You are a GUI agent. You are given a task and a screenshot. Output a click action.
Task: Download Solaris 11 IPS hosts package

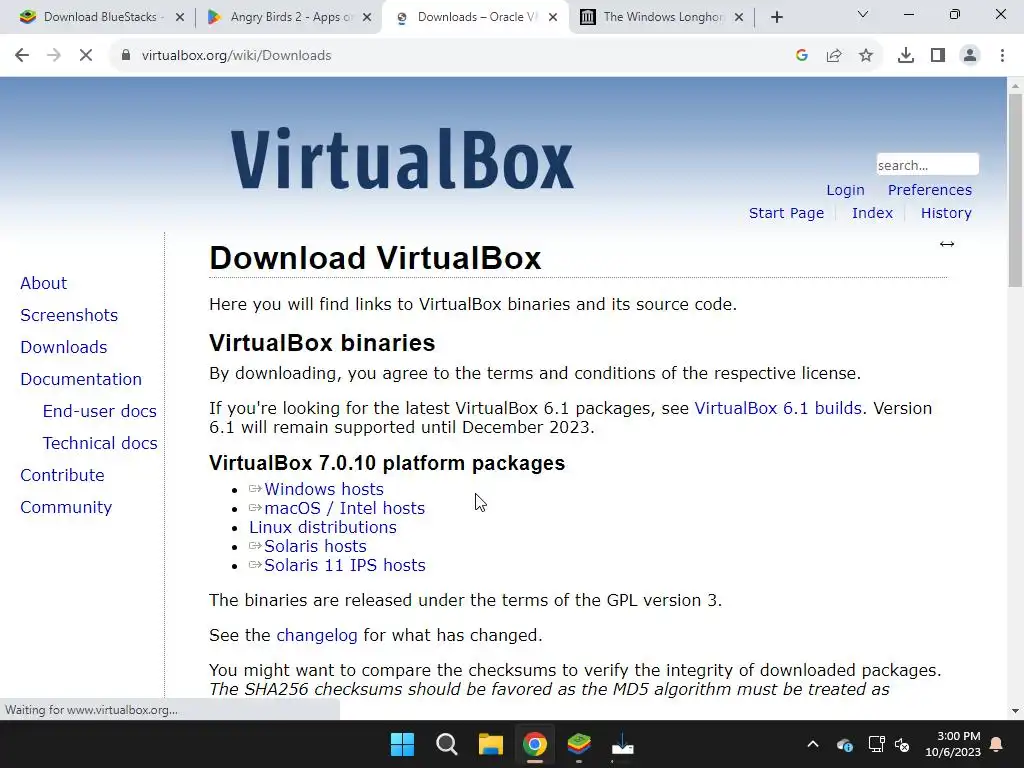344,565
